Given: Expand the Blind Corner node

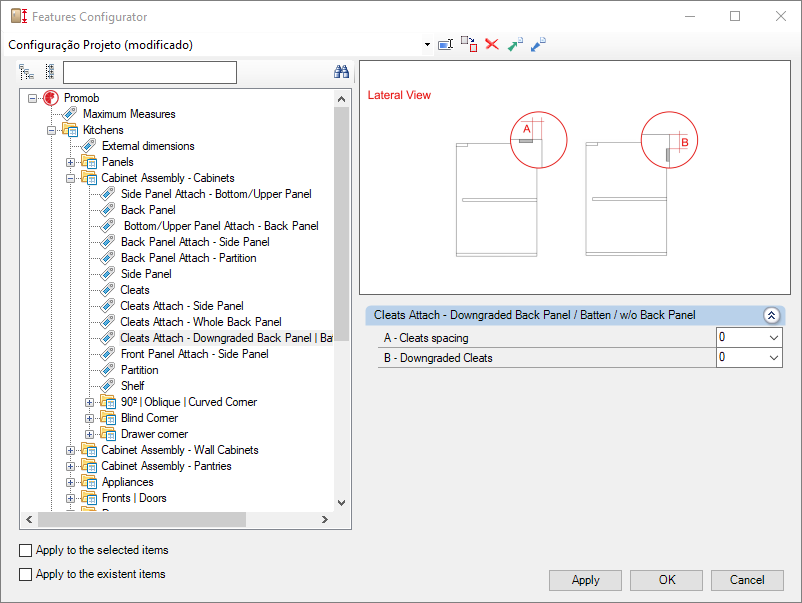Looking at the screenshot, I should point(89,418).
